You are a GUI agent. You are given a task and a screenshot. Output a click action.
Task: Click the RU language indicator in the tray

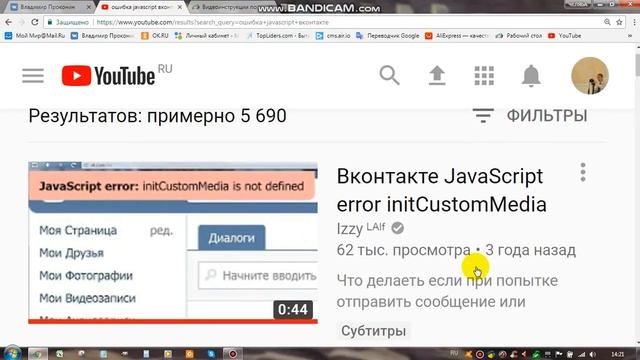click(454, 353)
